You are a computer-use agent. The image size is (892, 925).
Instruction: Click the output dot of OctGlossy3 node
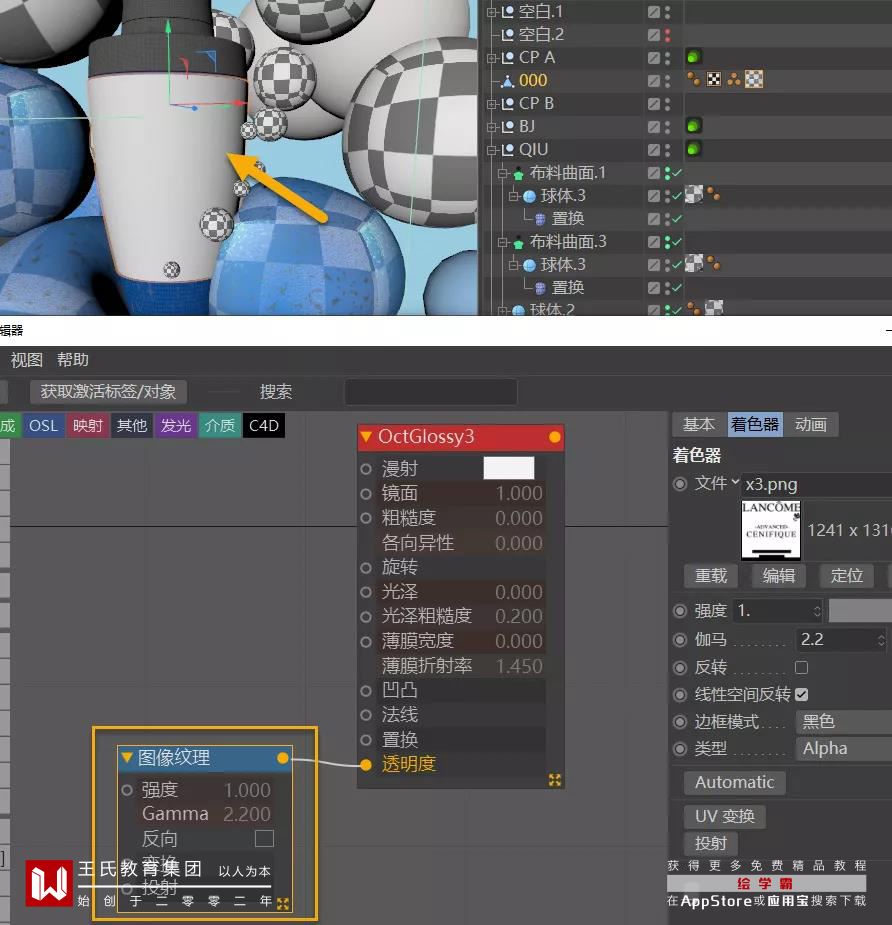pos(555,437)
